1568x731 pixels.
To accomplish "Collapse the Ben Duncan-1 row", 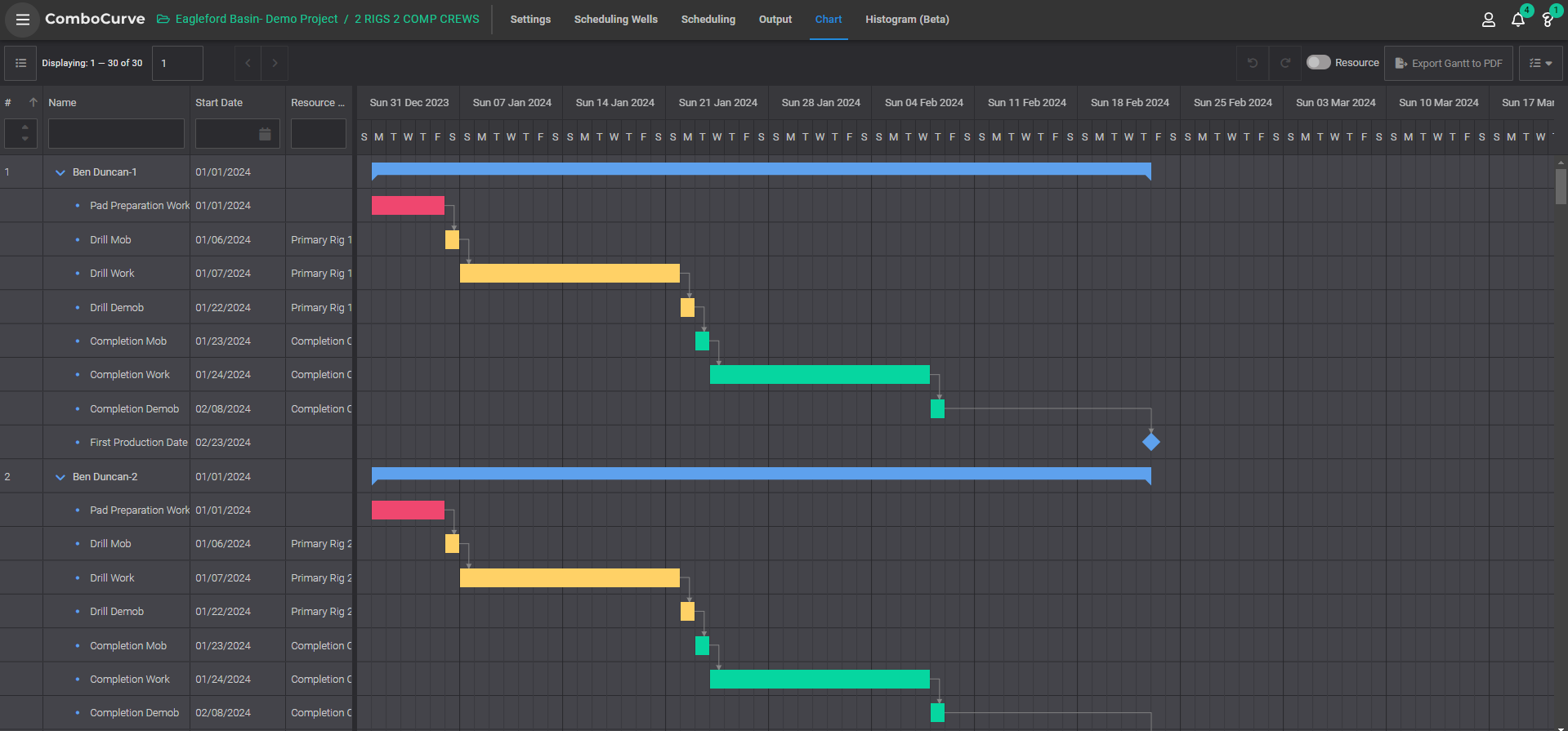I will (x=60, y=172).
